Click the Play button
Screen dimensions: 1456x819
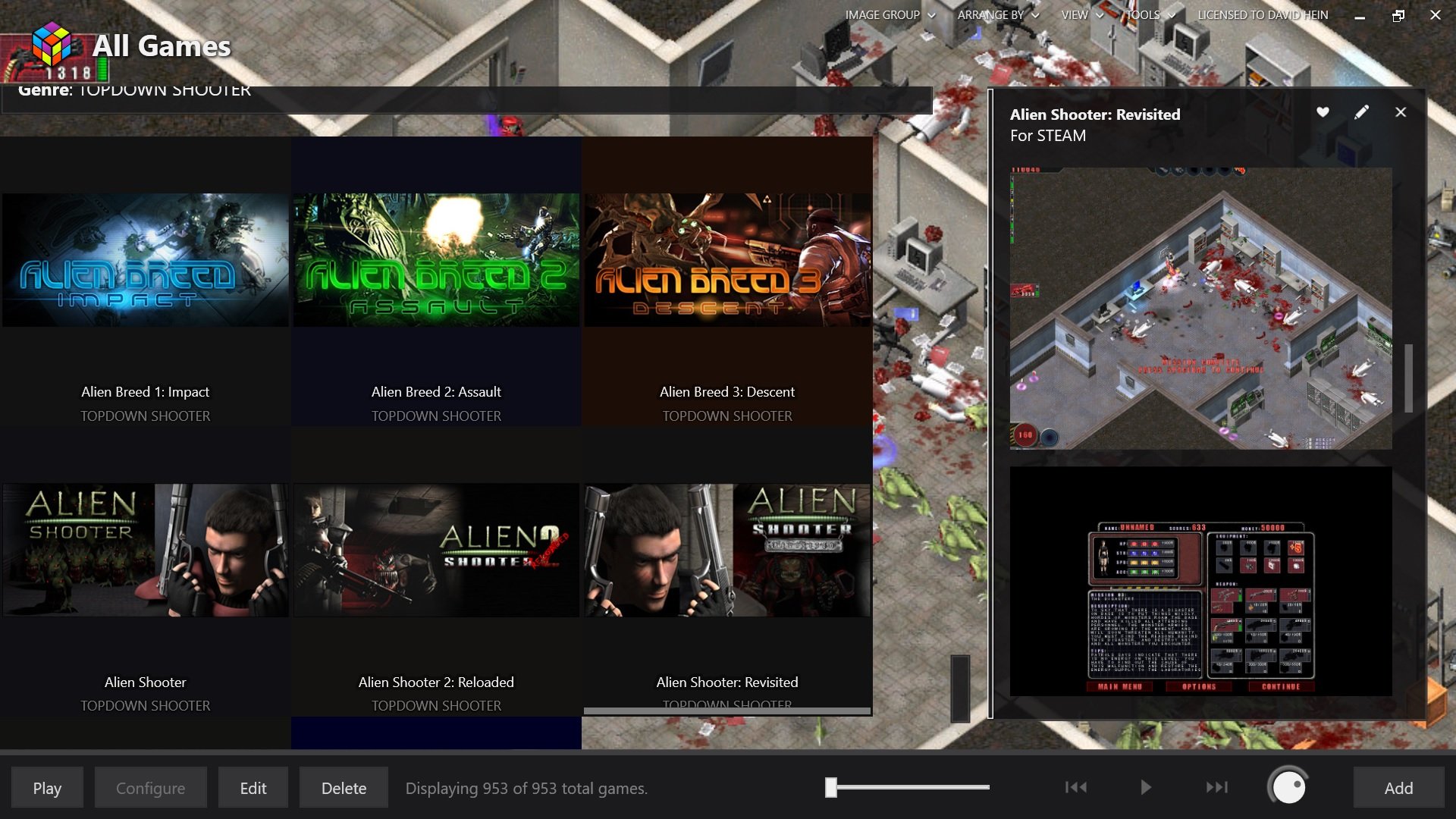(47, 788)
